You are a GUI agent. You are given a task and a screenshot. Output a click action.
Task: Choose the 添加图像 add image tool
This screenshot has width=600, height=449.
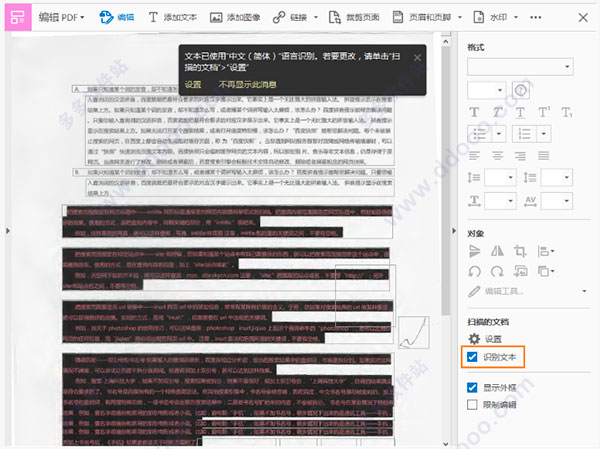tap(235, 17)
